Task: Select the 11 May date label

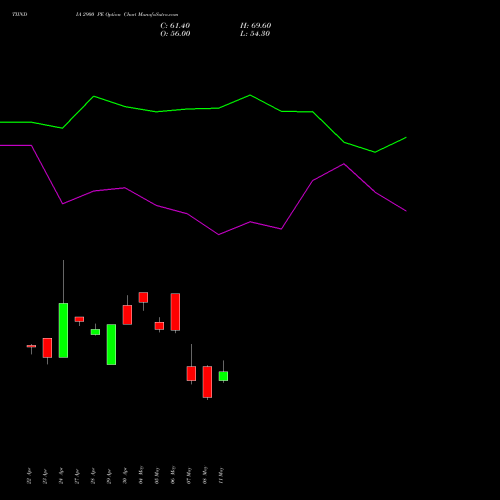Action: click(221, 475)
